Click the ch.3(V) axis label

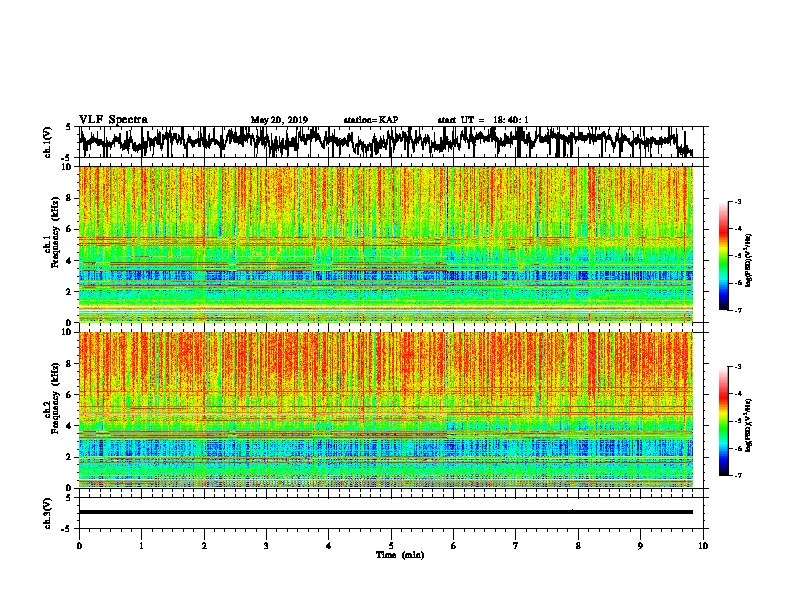point(48,513)
